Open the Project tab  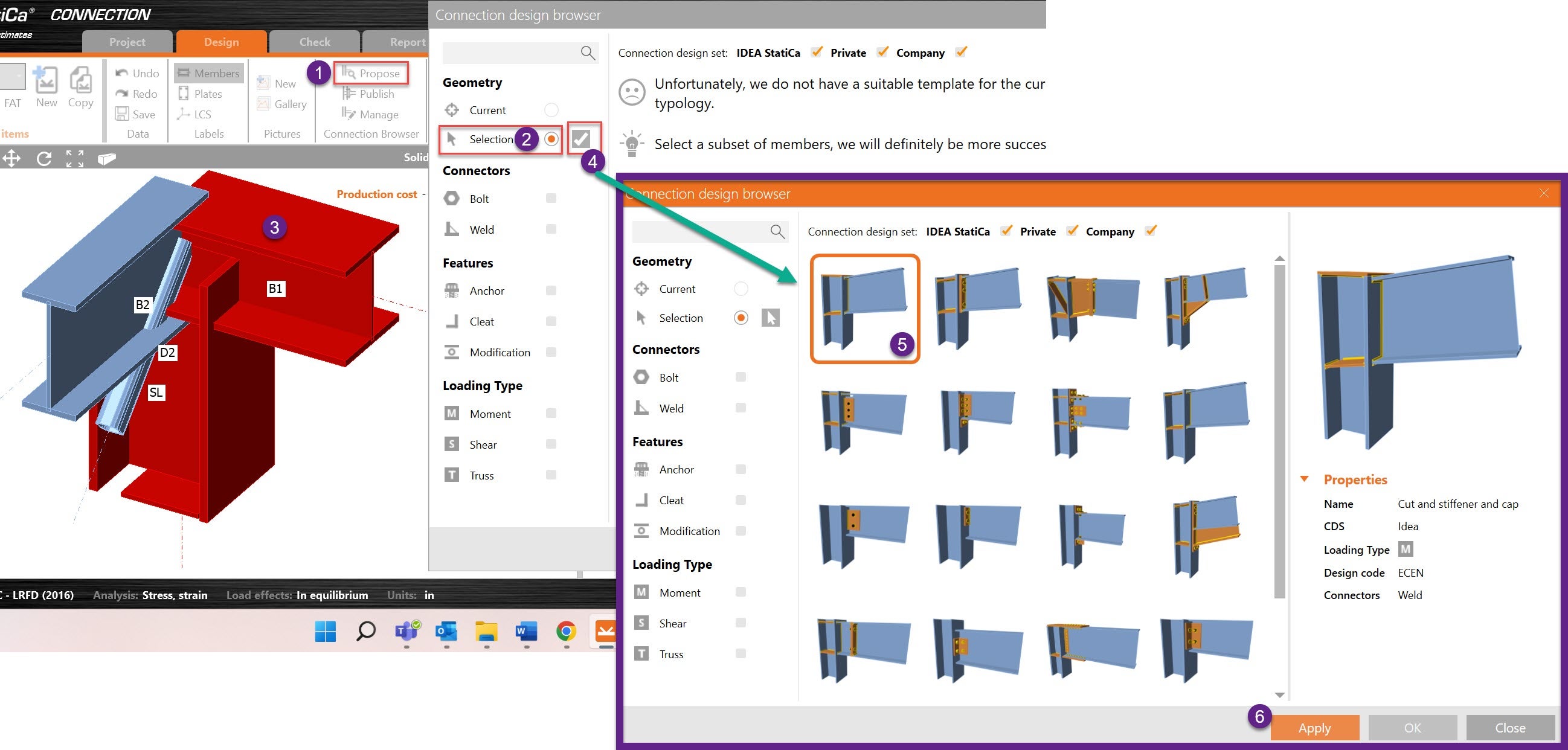click(x=127, y=42)
